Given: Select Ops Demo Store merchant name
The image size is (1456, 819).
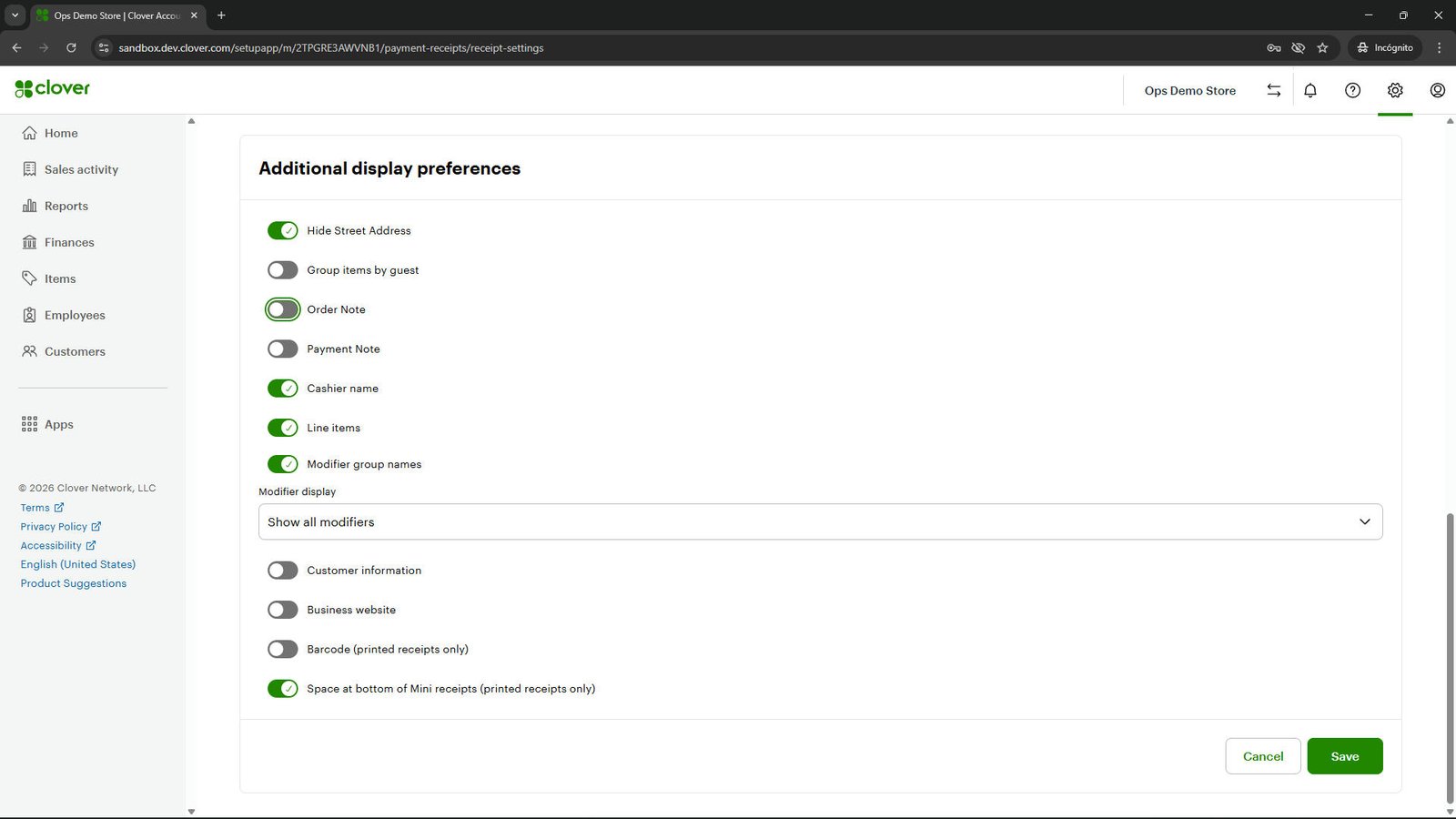Looking at the screenshot, I should coord(1190,90).
